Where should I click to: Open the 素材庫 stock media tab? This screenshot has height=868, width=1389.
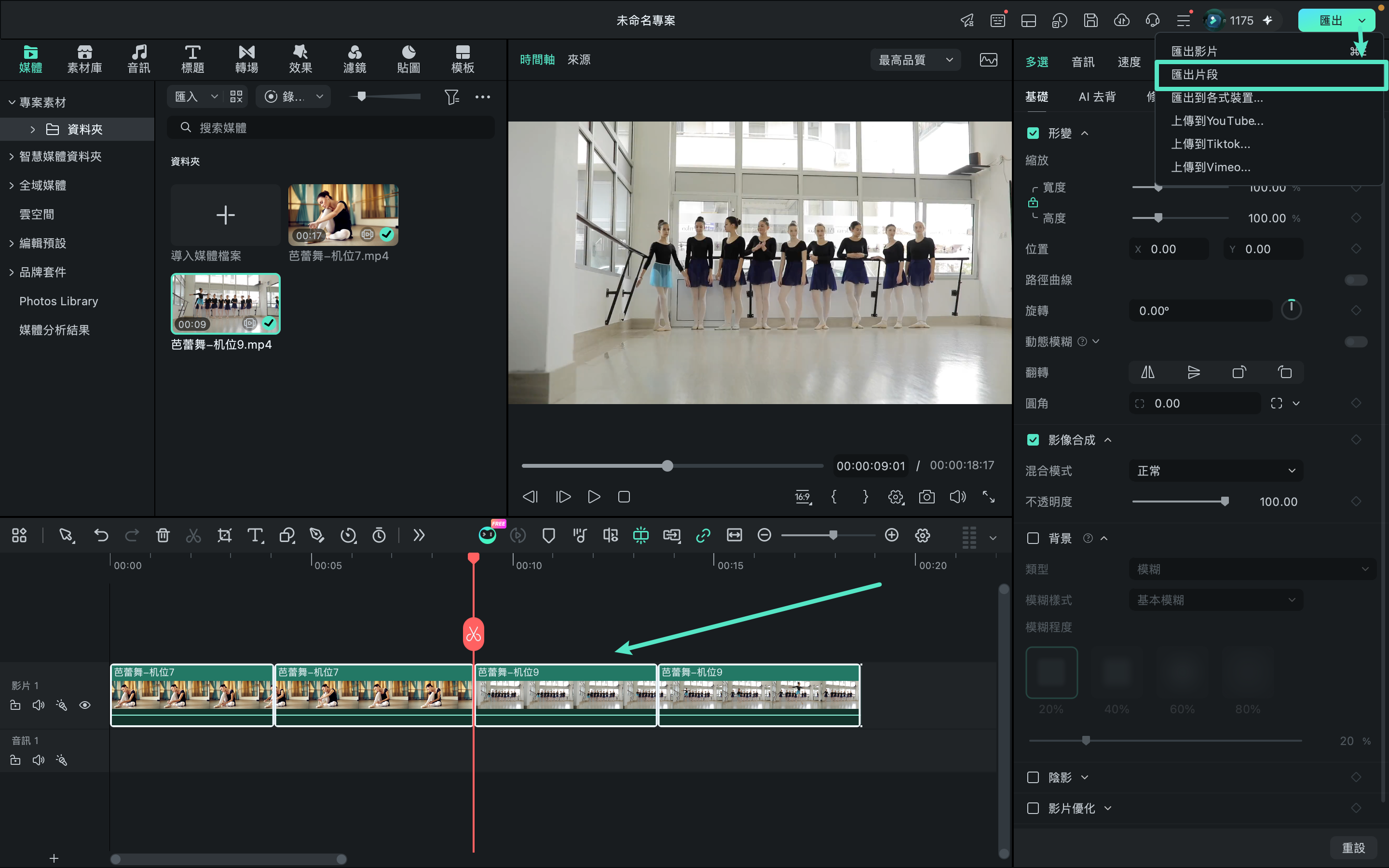[84, 59]
